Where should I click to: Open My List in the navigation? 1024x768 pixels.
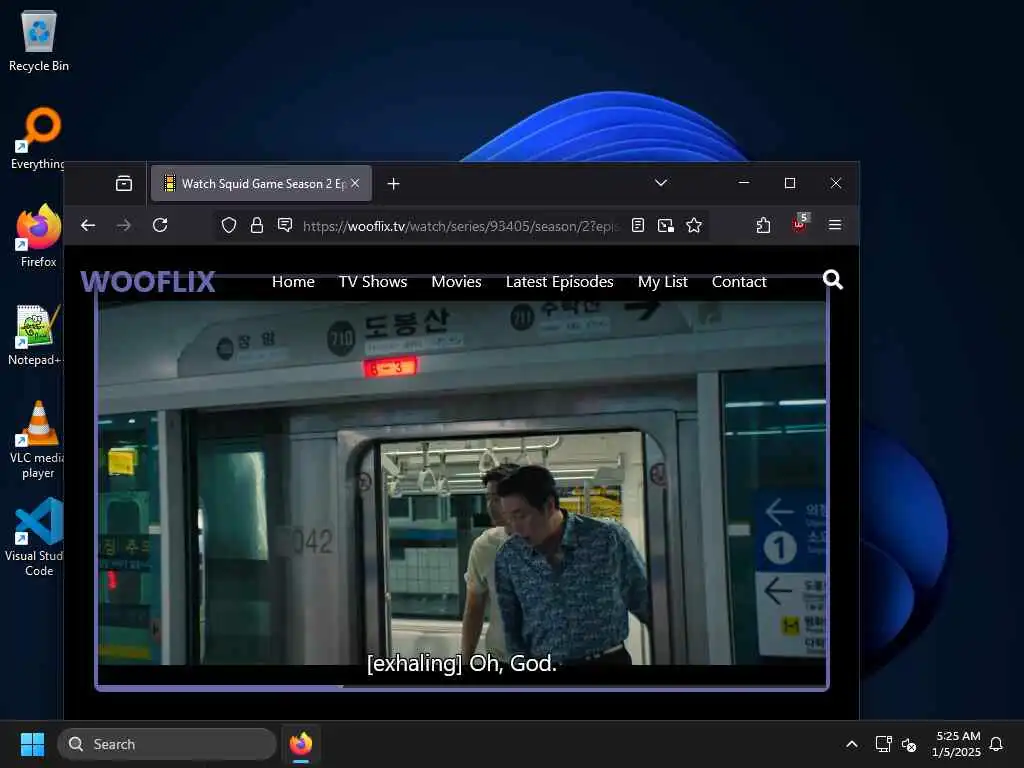(x=663, y=281)
